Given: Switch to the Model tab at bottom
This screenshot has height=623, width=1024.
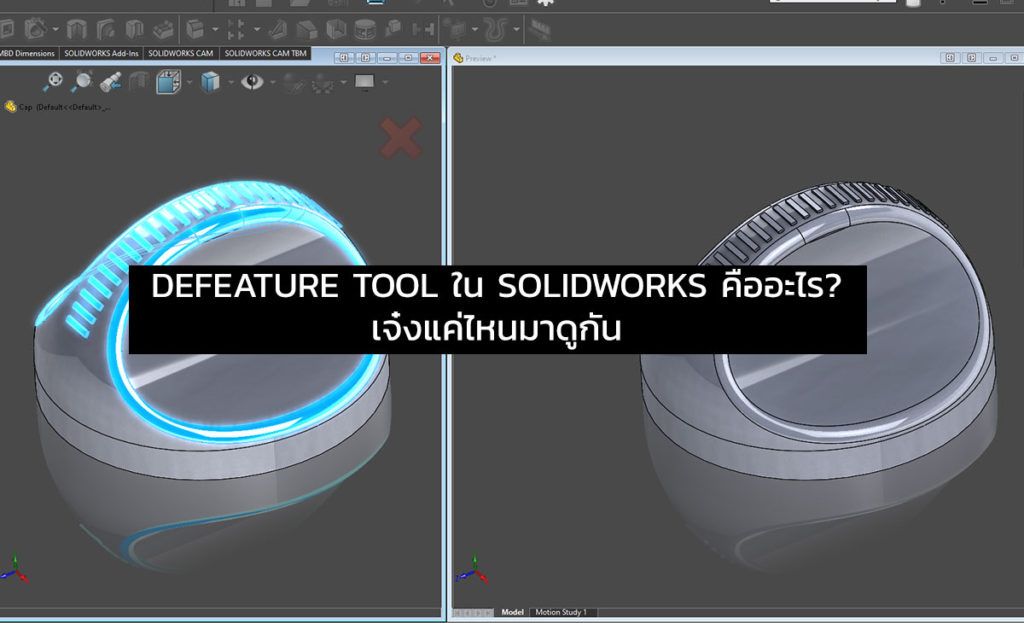Looking at the screenshot, I should (513, 612).
